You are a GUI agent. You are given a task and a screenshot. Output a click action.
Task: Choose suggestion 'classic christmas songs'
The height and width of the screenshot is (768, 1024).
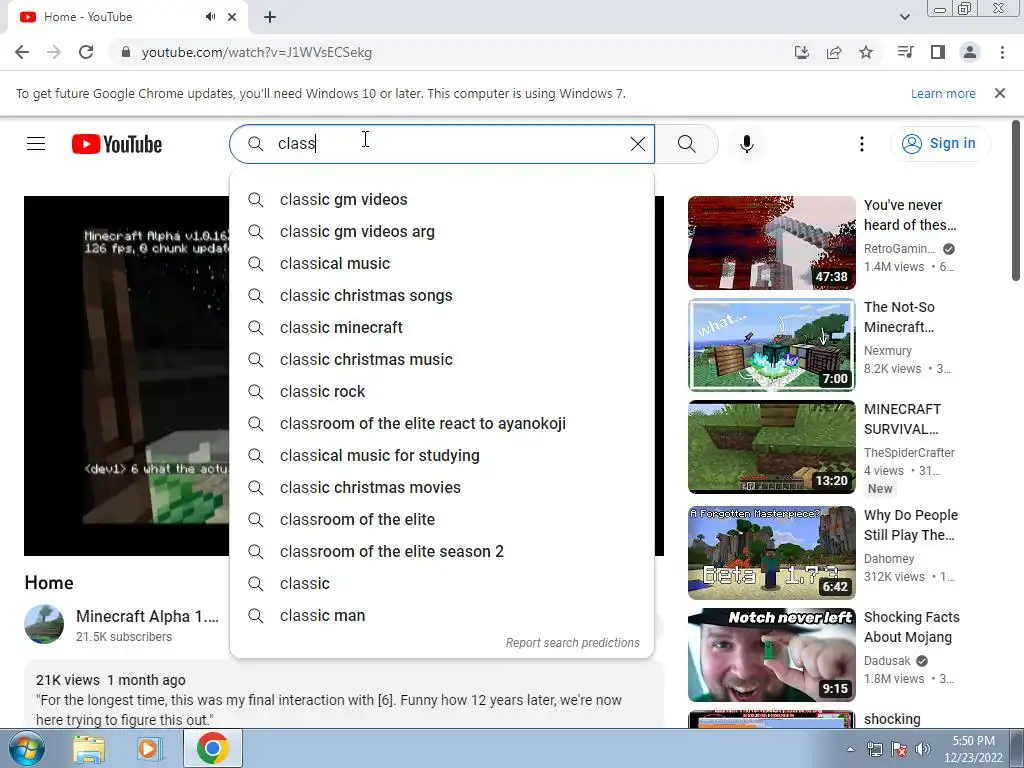point(442,295)
